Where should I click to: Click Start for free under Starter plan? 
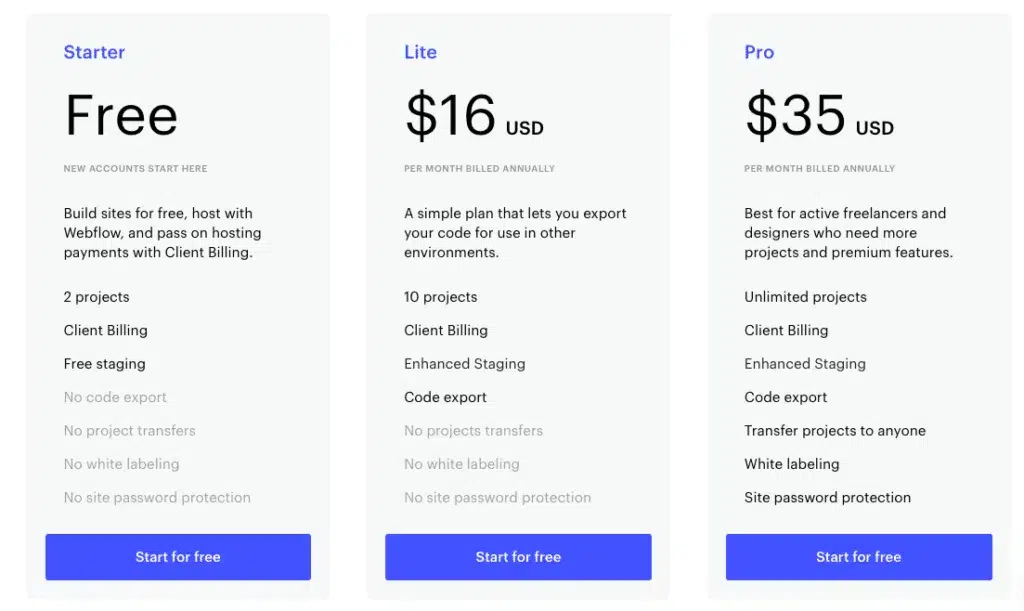coord(178,557)
